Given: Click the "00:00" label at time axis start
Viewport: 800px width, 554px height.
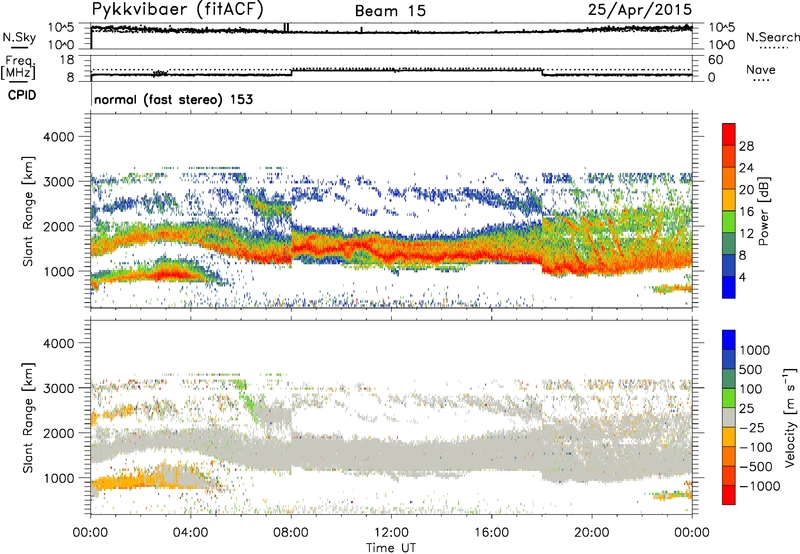Looking at the screenshot, I should click(x=90, y=533).
